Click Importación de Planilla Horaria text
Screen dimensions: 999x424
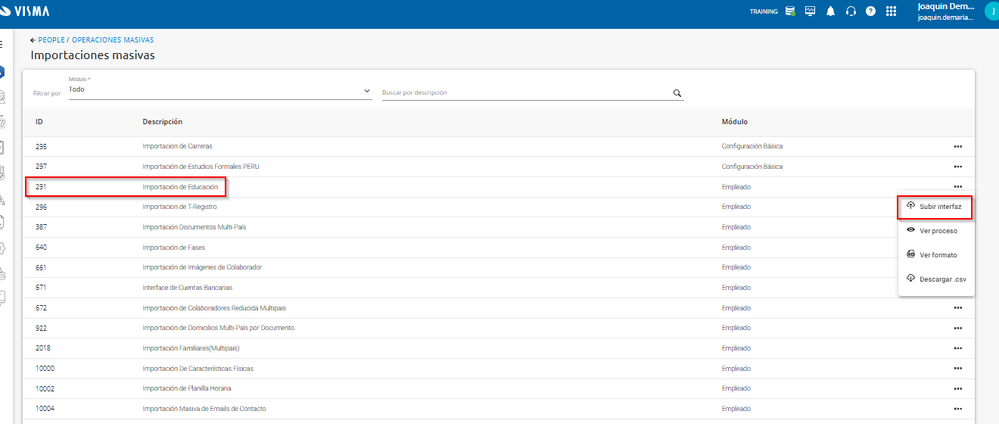[187, 388]
